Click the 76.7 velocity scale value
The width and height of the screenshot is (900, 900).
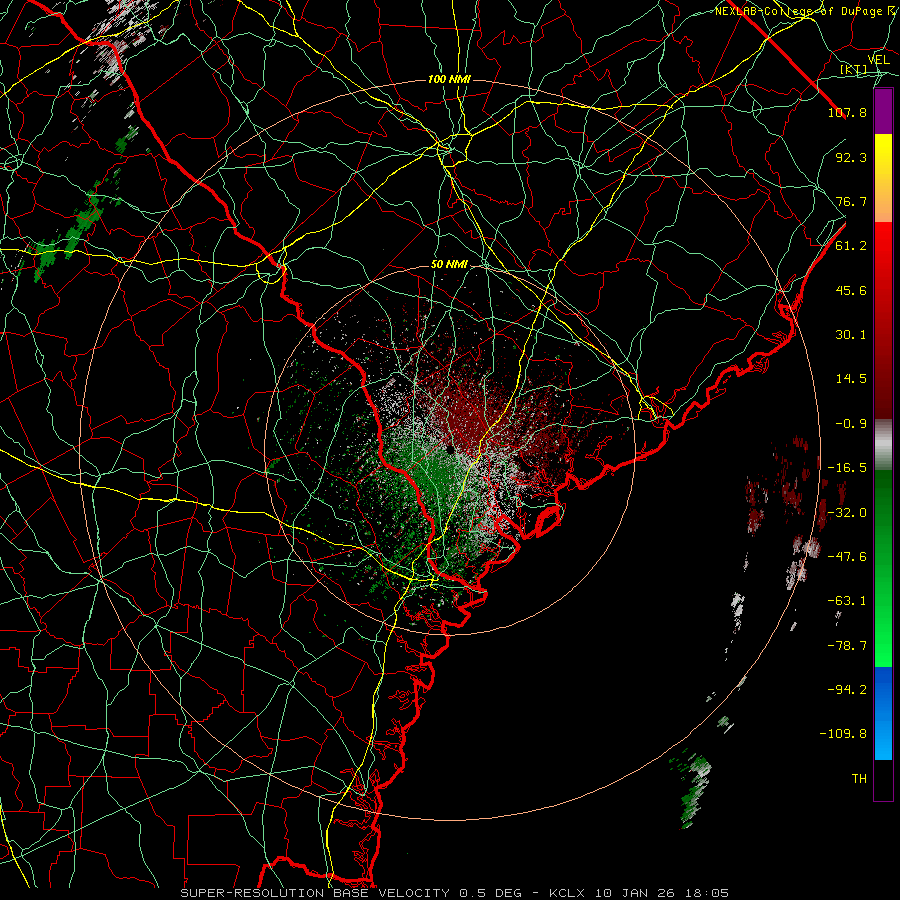[x=851, y=201]
